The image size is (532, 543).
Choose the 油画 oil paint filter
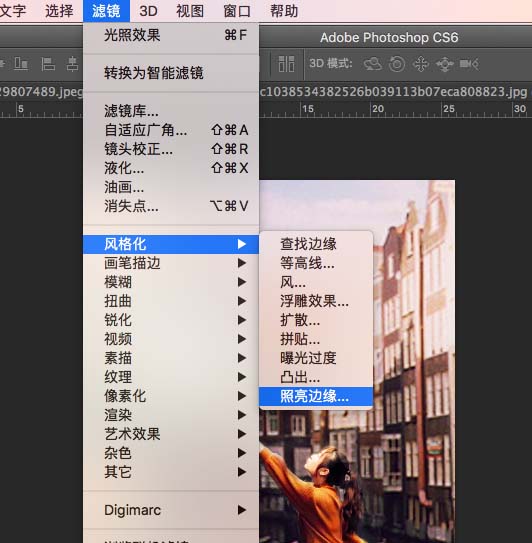(171, 187)
